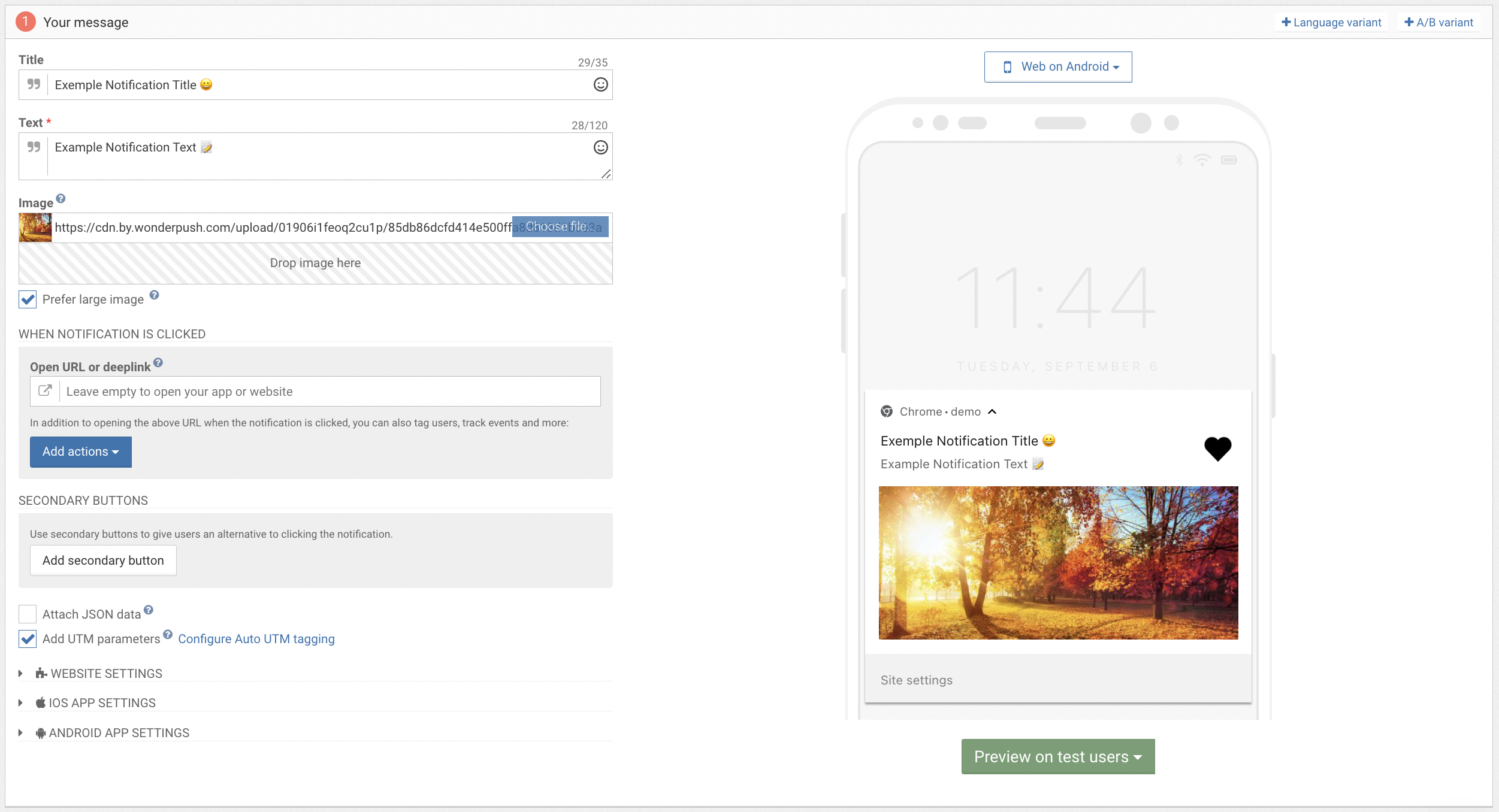Click quote icon beside Text input

pos(34,147)
